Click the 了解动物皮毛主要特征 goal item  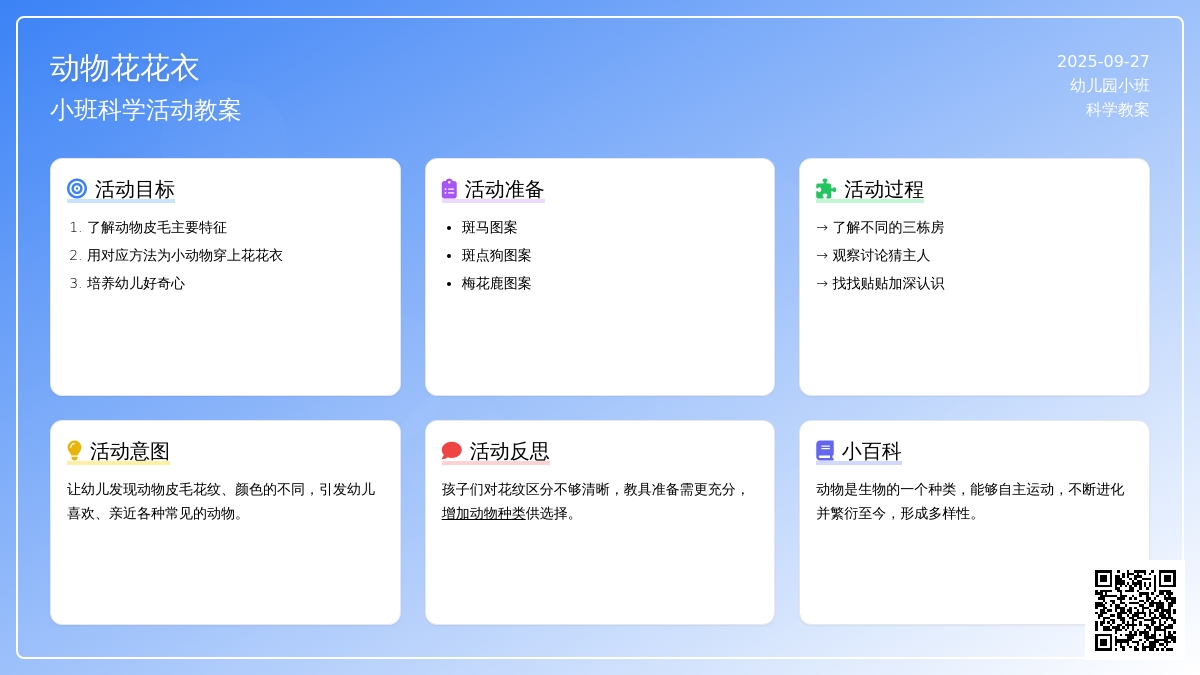click(156, 227)
